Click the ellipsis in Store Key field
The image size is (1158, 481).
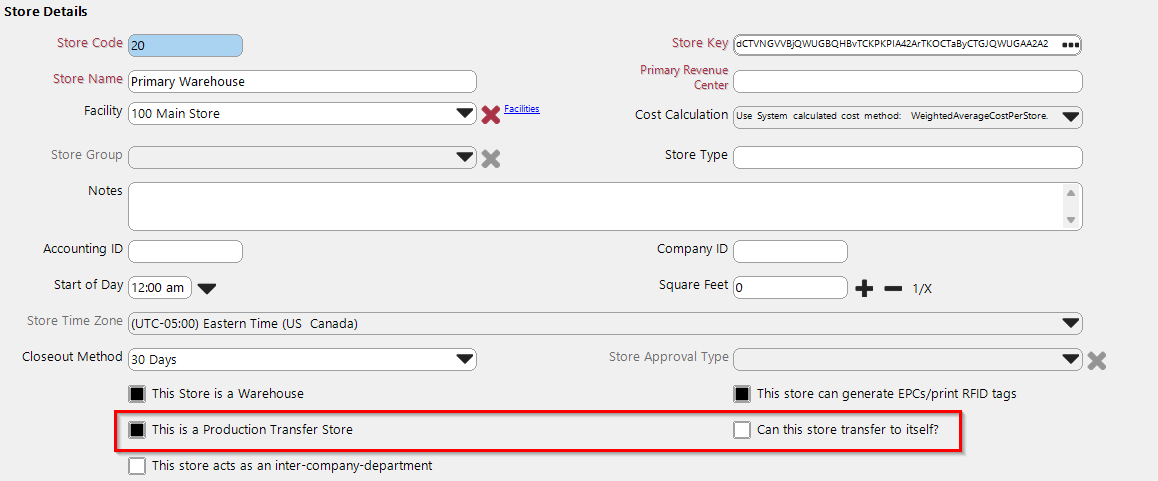tap(1071, 45)
